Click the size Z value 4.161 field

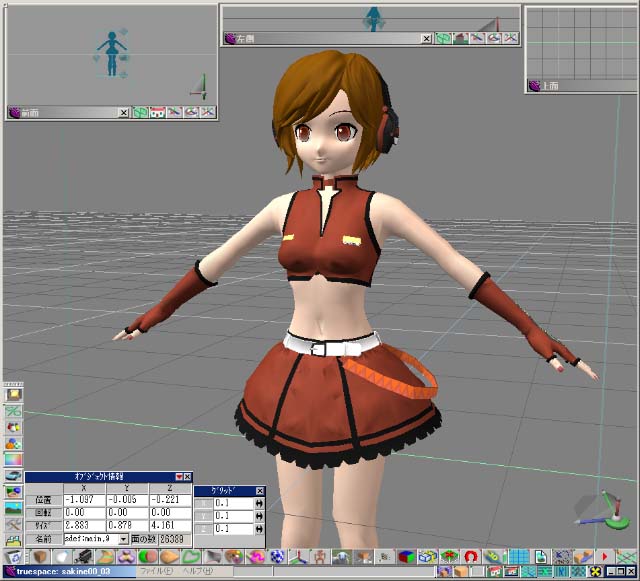pyautogui.click(x=170, y=525)
